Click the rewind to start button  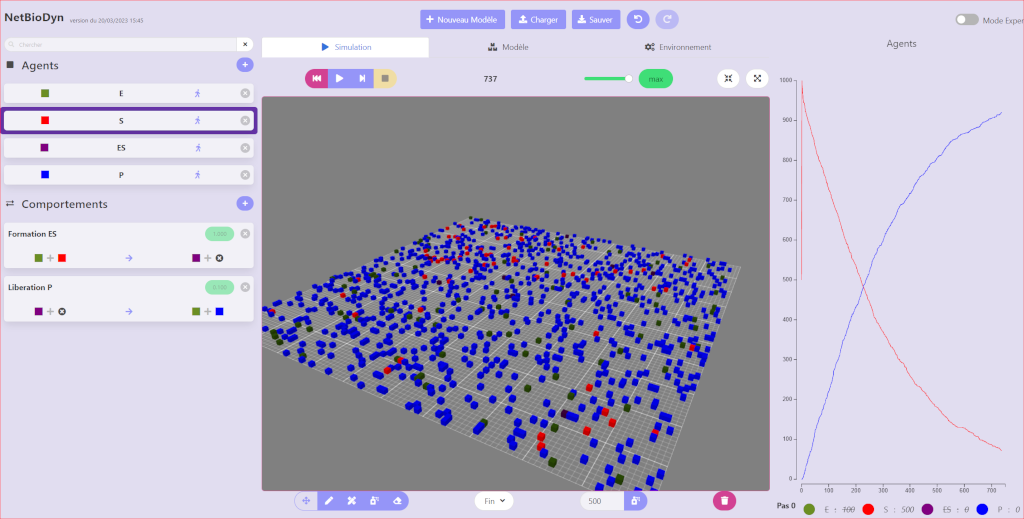[317, 78]
